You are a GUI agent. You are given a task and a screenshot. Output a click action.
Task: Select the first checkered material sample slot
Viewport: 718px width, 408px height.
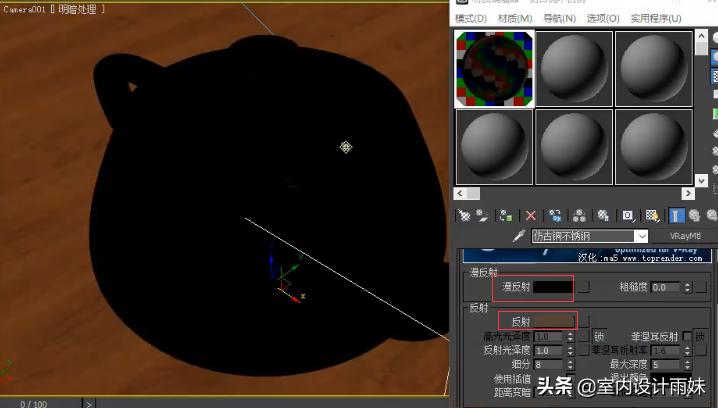coord(494,69)
